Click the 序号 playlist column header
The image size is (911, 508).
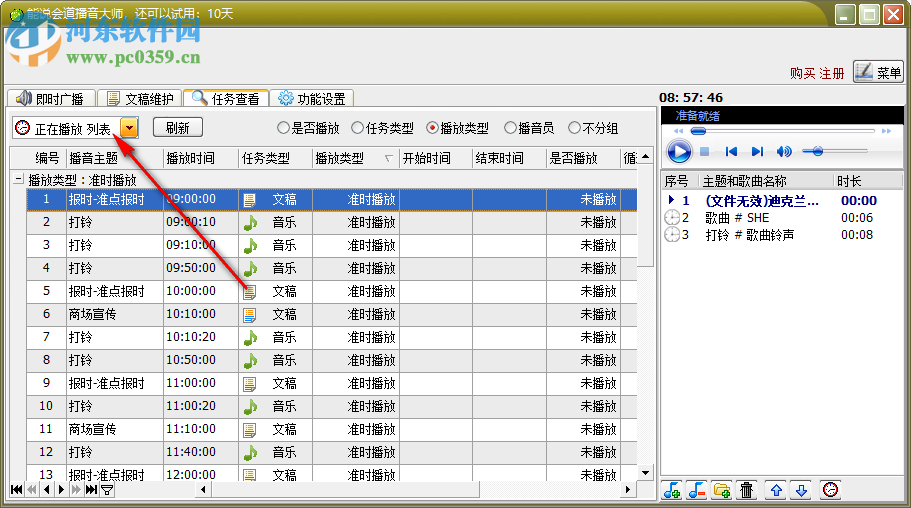[x=681, y=181]
